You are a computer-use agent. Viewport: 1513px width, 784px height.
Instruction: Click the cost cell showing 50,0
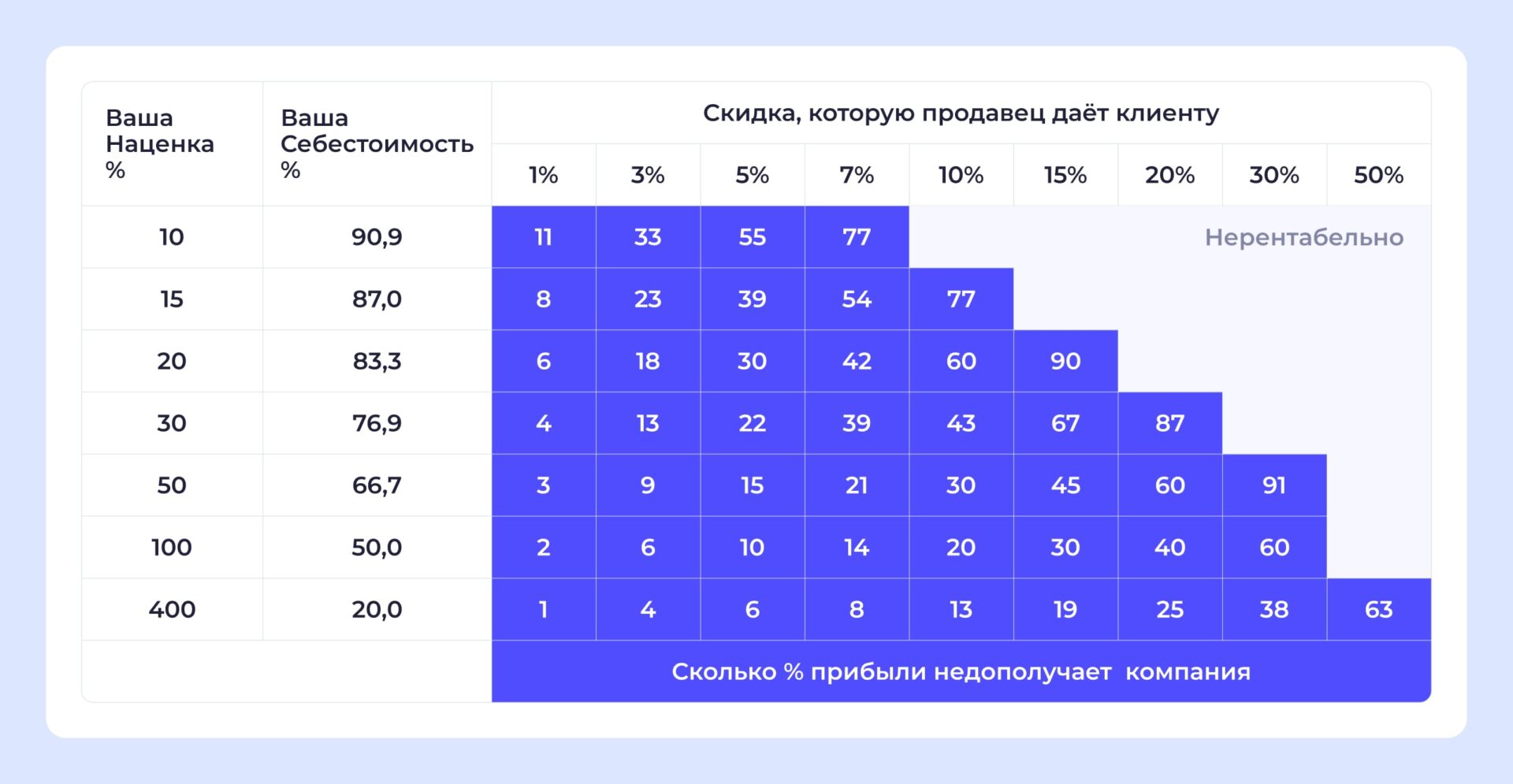377,547
